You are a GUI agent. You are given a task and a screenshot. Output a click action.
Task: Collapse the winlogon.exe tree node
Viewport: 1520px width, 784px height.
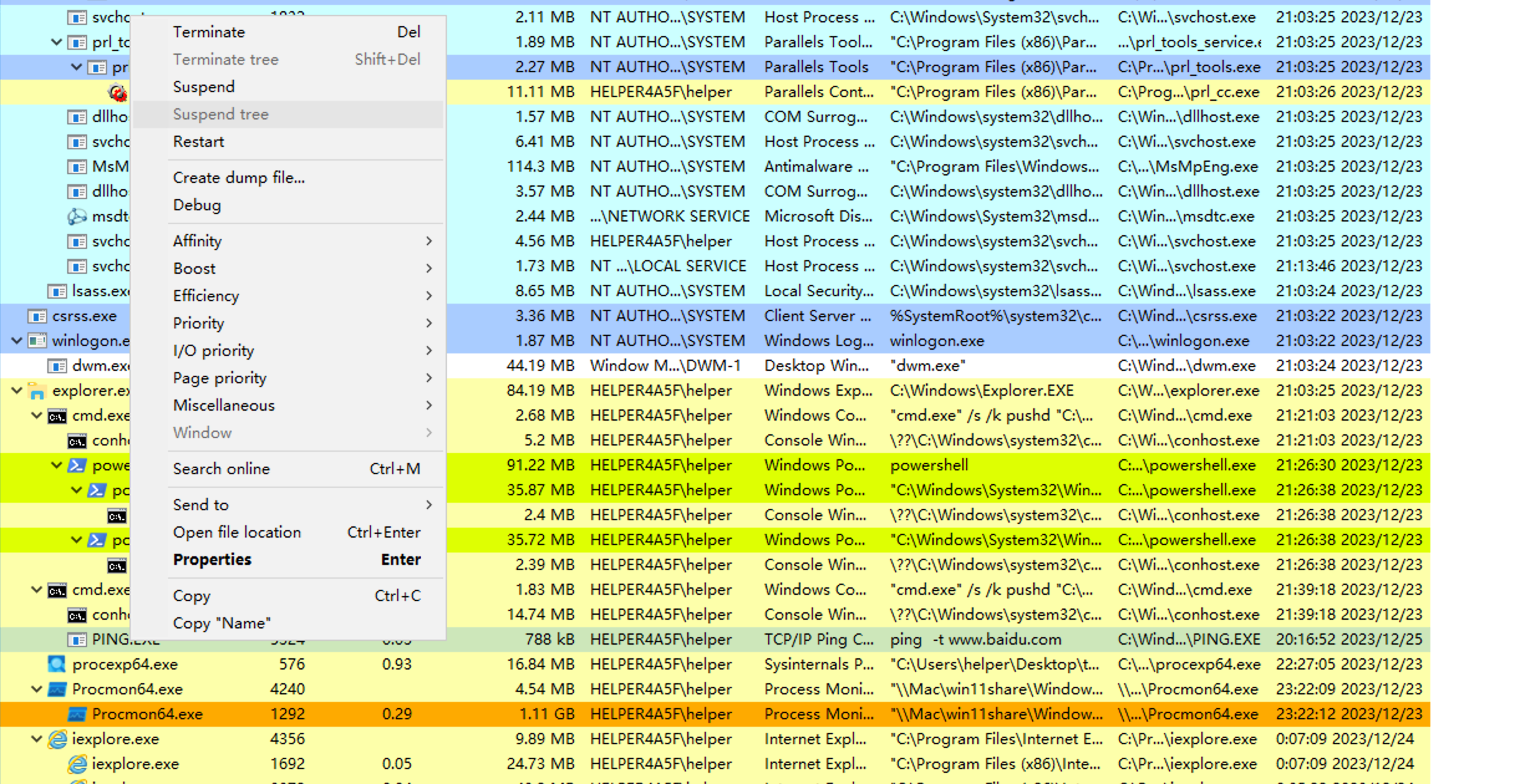click(17, 340)
